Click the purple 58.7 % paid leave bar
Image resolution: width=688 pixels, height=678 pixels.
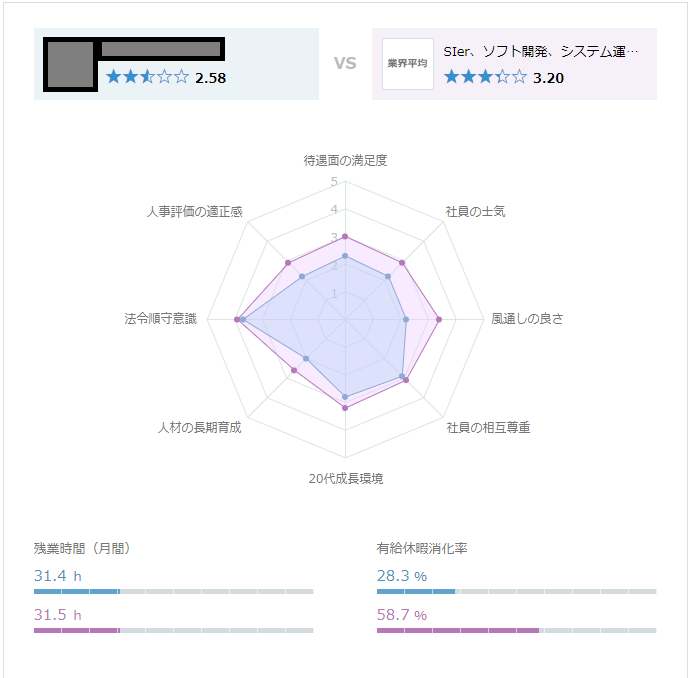click(x=458, y=630)
